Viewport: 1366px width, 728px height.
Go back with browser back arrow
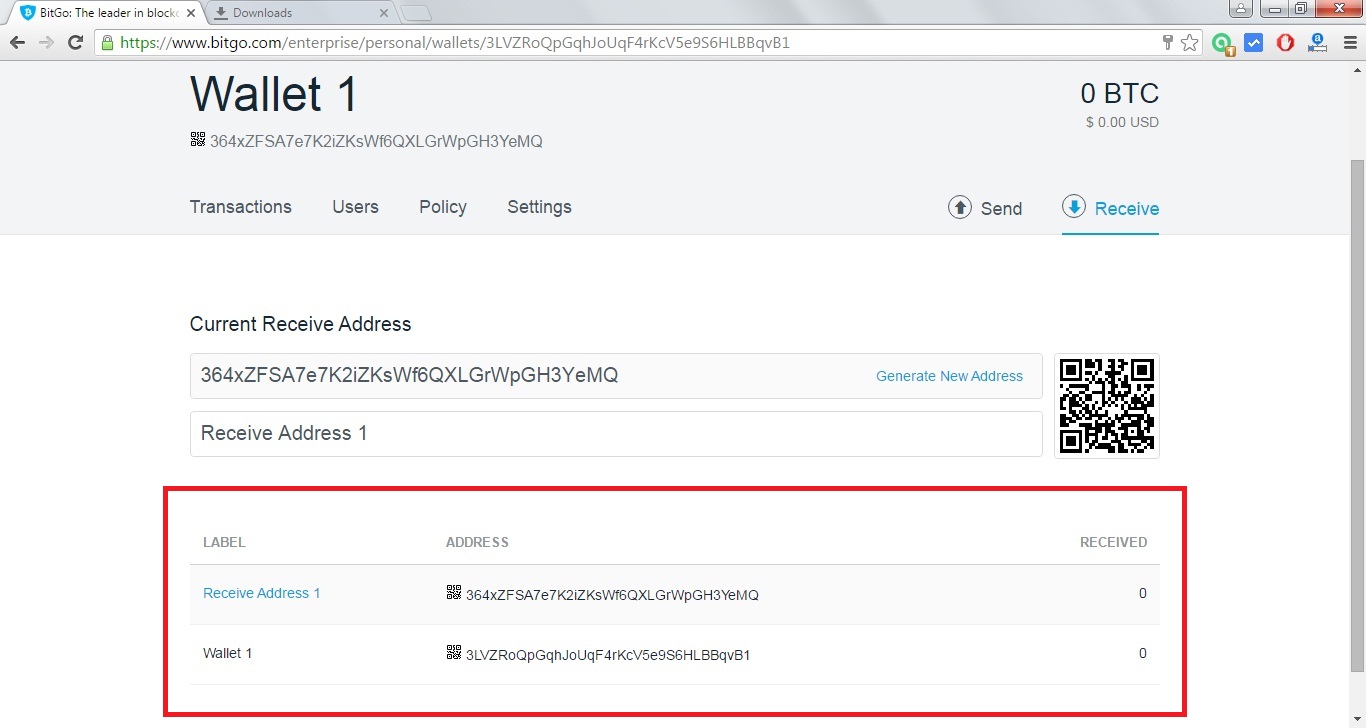(x=17, y=42)
